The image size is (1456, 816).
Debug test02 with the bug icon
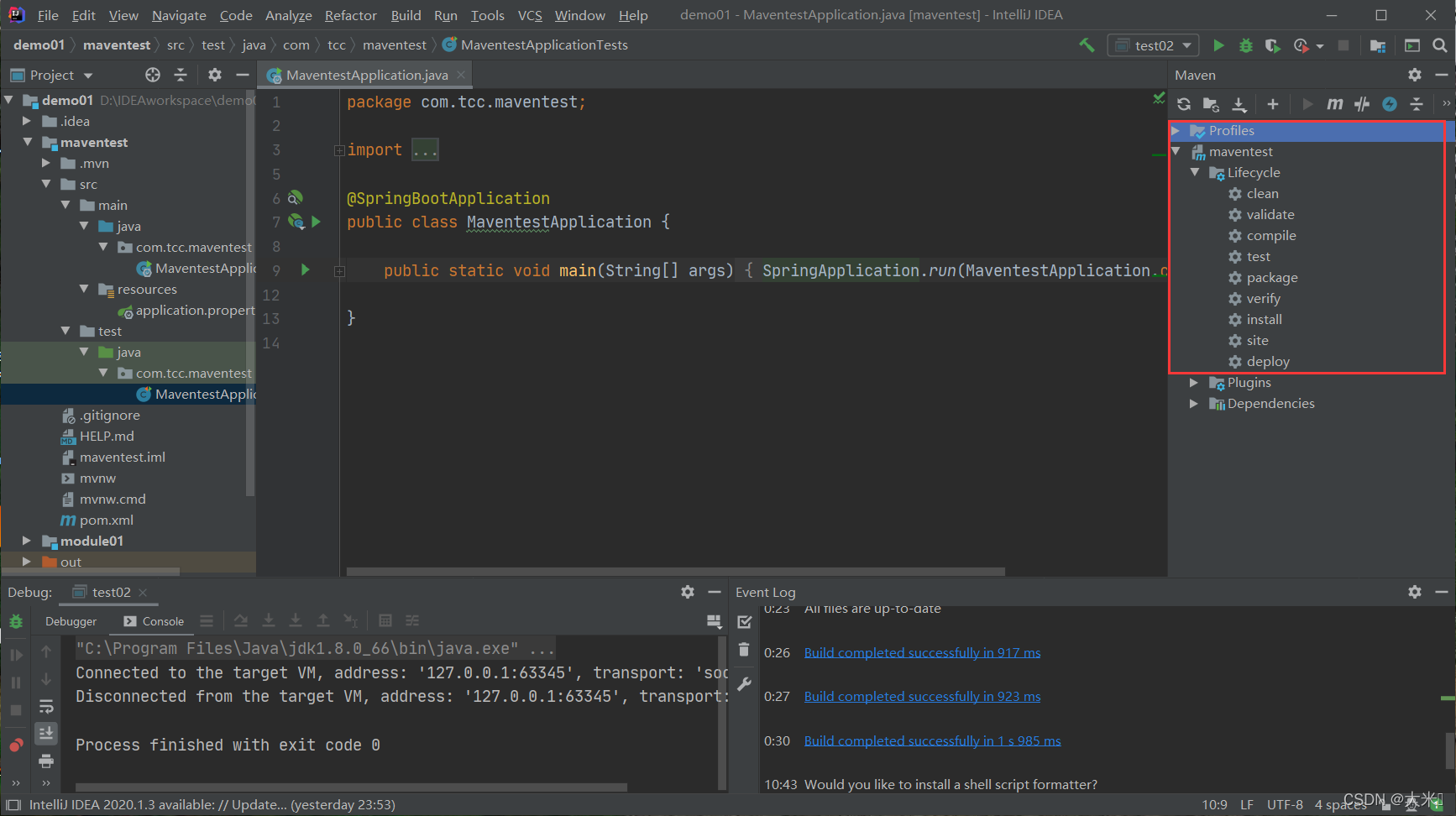click(x=1246, y=45)
